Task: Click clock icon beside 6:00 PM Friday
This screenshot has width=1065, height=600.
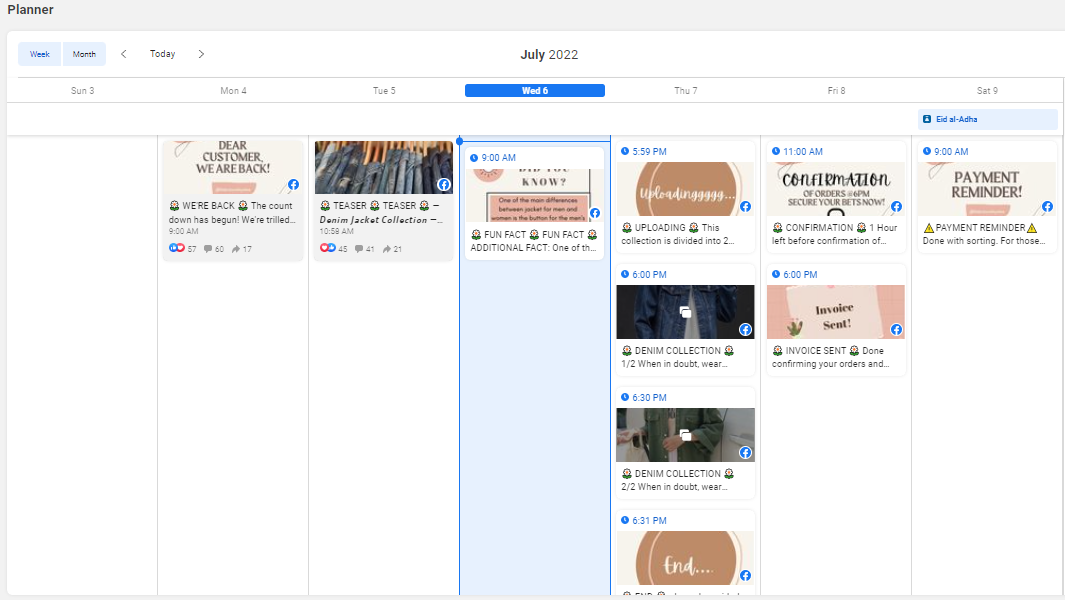Action: (x=776, y=275)
